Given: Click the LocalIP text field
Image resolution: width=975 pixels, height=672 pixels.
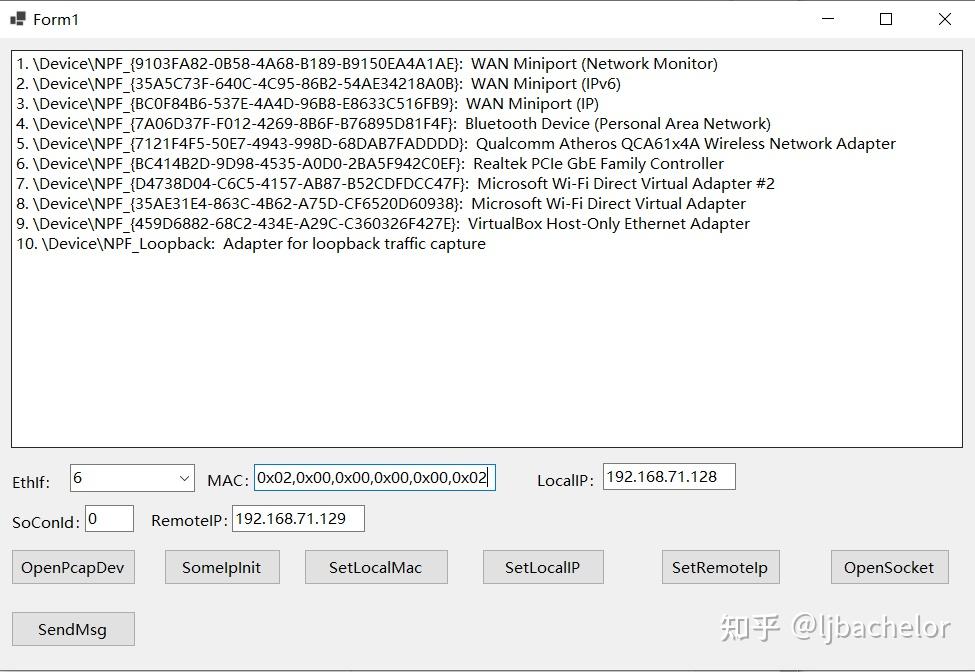Looking at the screenshot, I should point(666,476).
